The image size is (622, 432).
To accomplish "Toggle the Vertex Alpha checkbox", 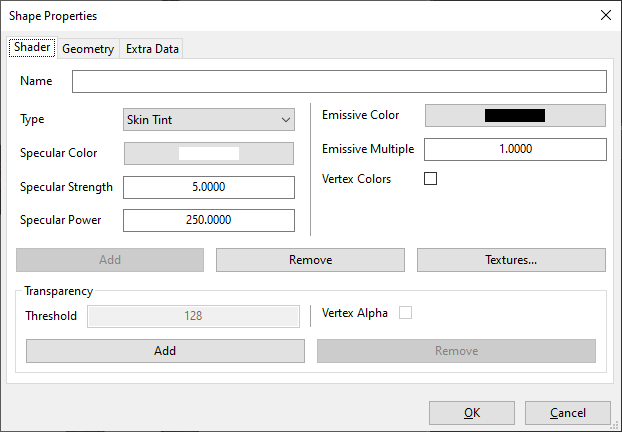I will point(405,313).
